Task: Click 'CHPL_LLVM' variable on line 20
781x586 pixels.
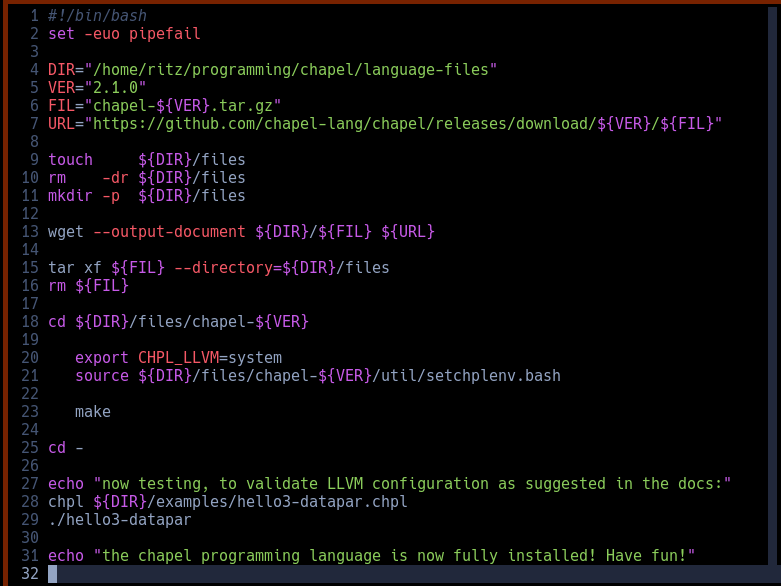Action: 178,357
